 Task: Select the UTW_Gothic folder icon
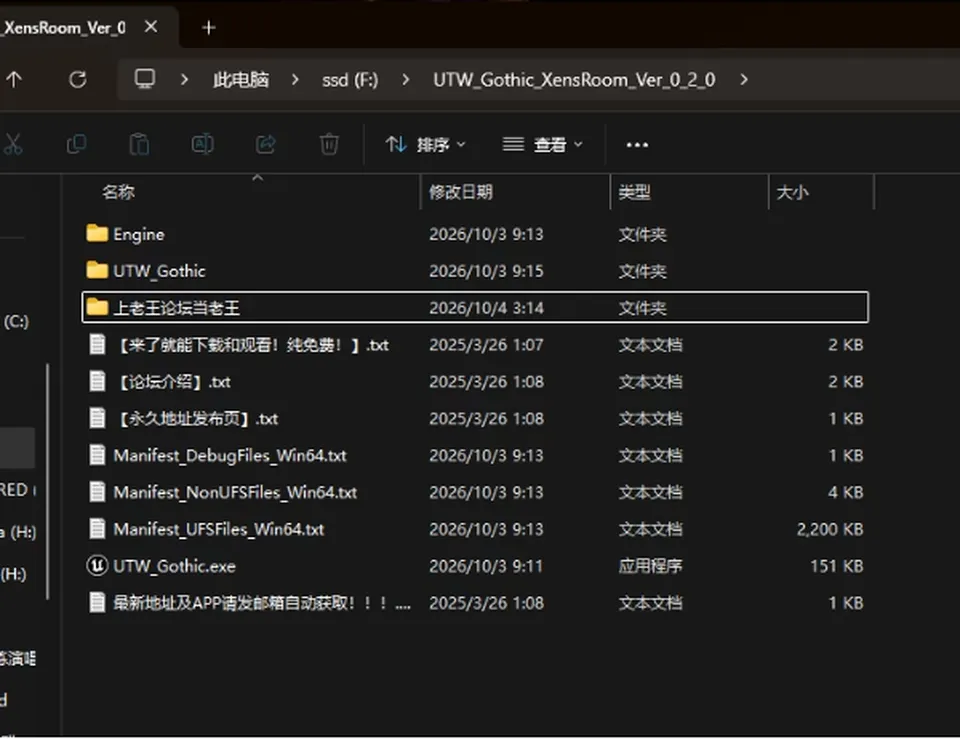(97, 270)
